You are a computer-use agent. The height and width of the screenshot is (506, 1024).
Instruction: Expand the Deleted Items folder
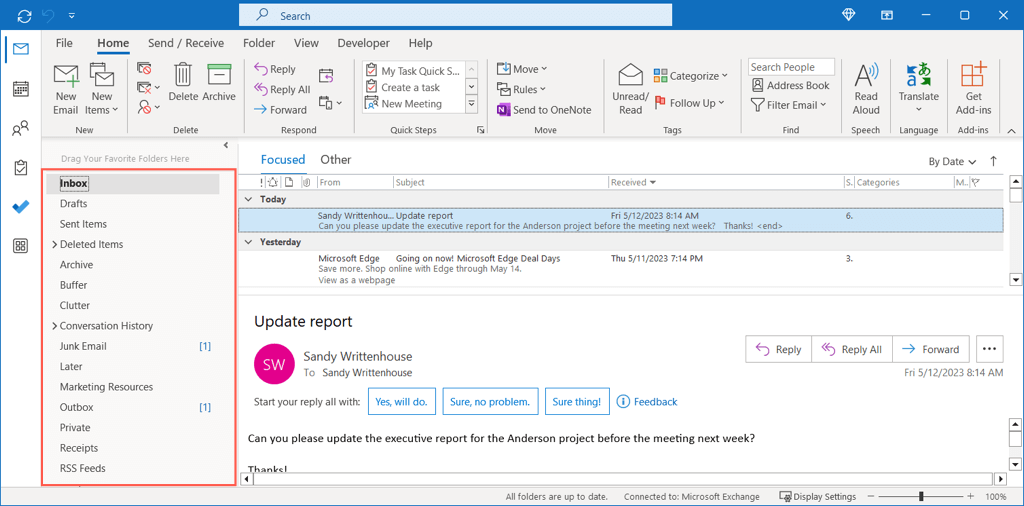54,244
